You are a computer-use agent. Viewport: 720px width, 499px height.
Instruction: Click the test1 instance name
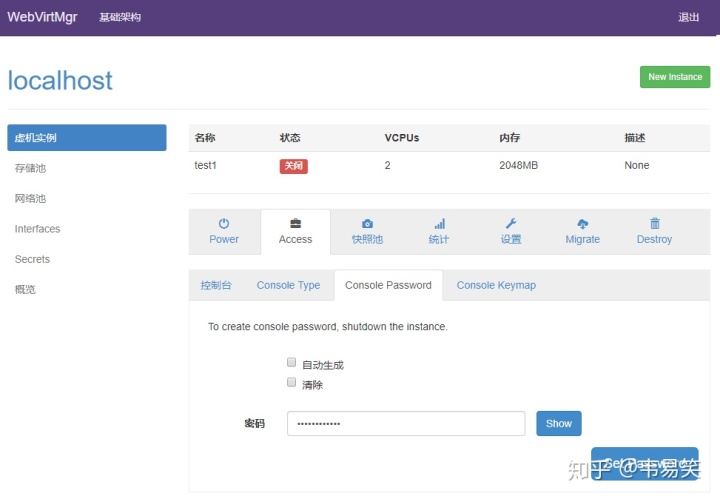point(205,165)
